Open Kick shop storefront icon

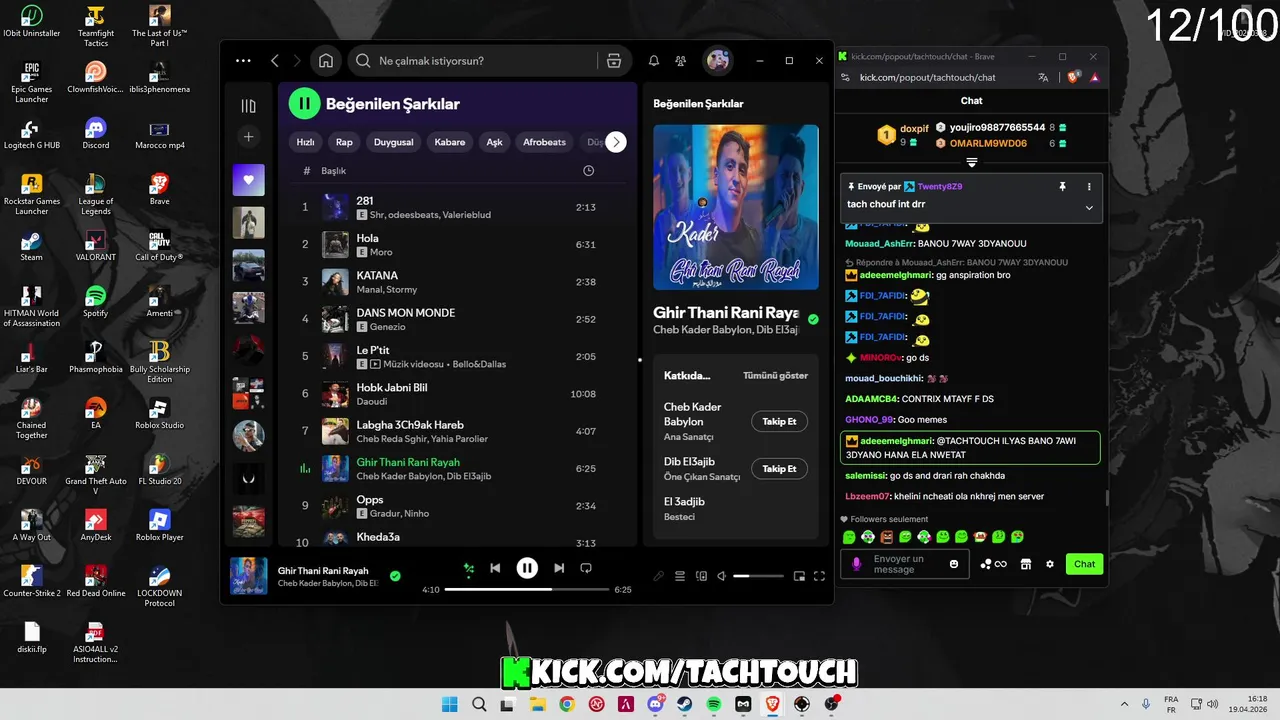pos(1025,564)
